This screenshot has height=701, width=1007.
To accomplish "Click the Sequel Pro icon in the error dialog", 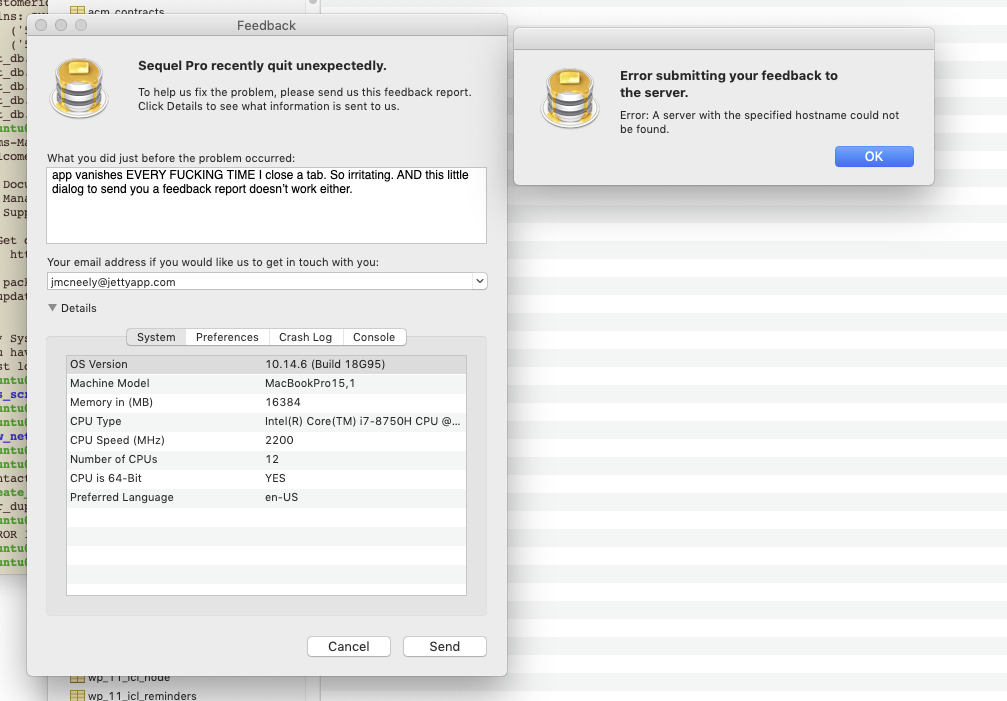I will 570,98.
